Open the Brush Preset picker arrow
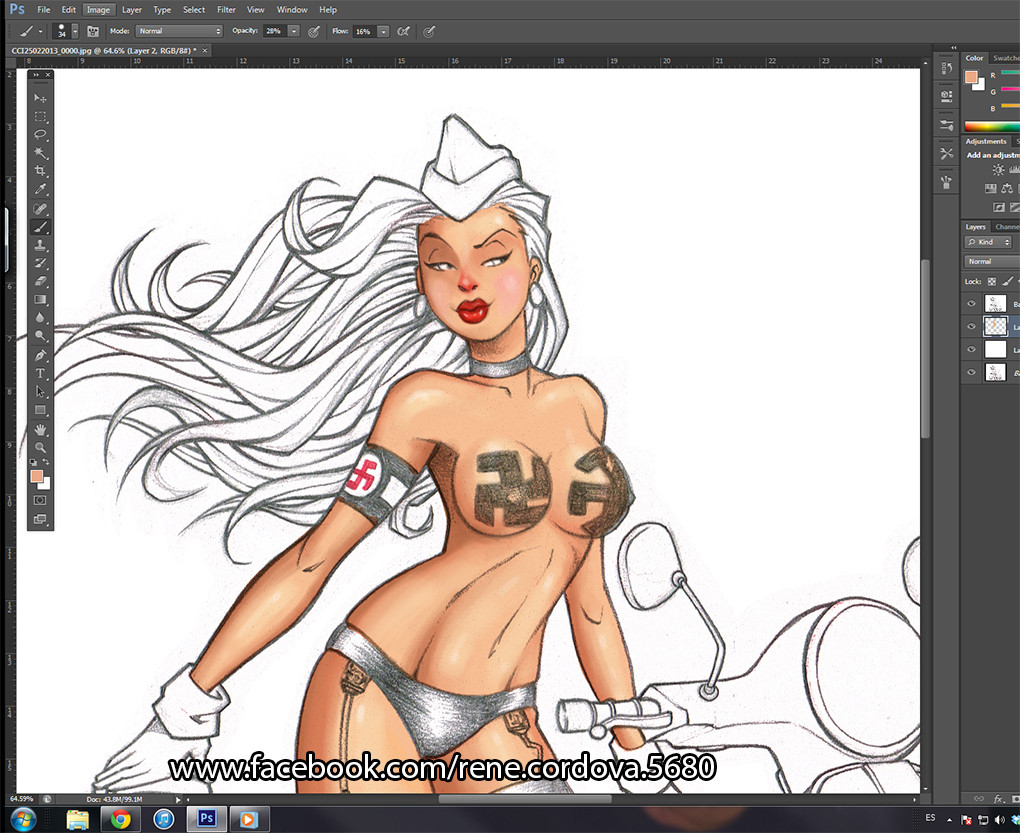 (75, 31)
